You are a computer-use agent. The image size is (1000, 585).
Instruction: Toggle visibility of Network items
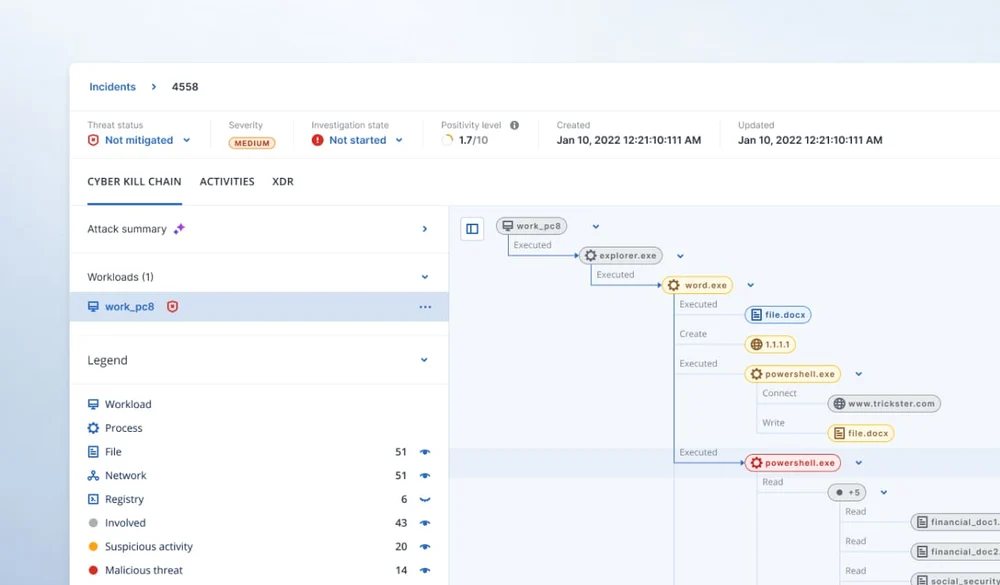pos(425,475)
